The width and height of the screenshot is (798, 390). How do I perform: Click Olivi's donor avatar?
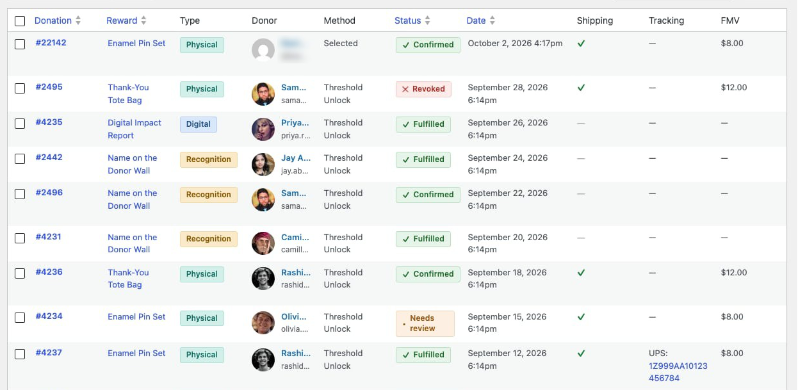coord(263,323)
